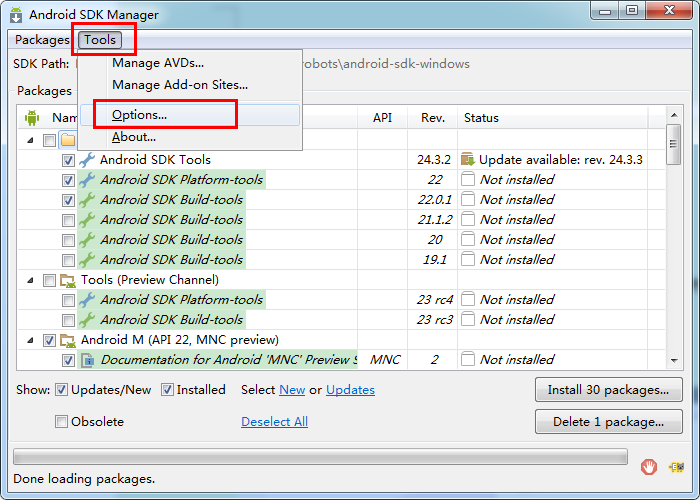Click Not installed icon for rev 22.0.1
The width and height of the screenshot is (700, 500).
(468, 200)
